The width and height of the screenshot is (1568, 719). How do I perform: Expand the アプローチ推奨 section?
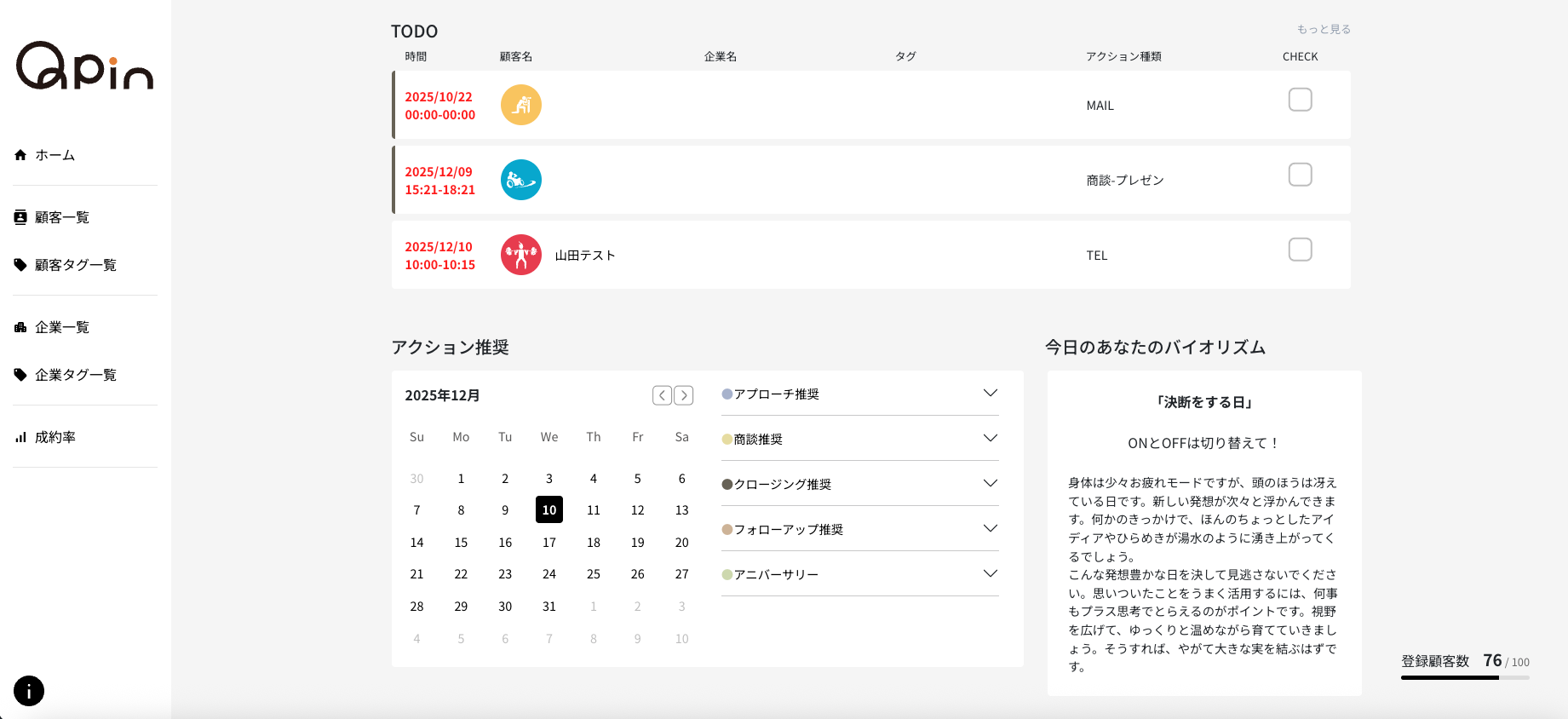pyautogui.click(x=990, y=394)
